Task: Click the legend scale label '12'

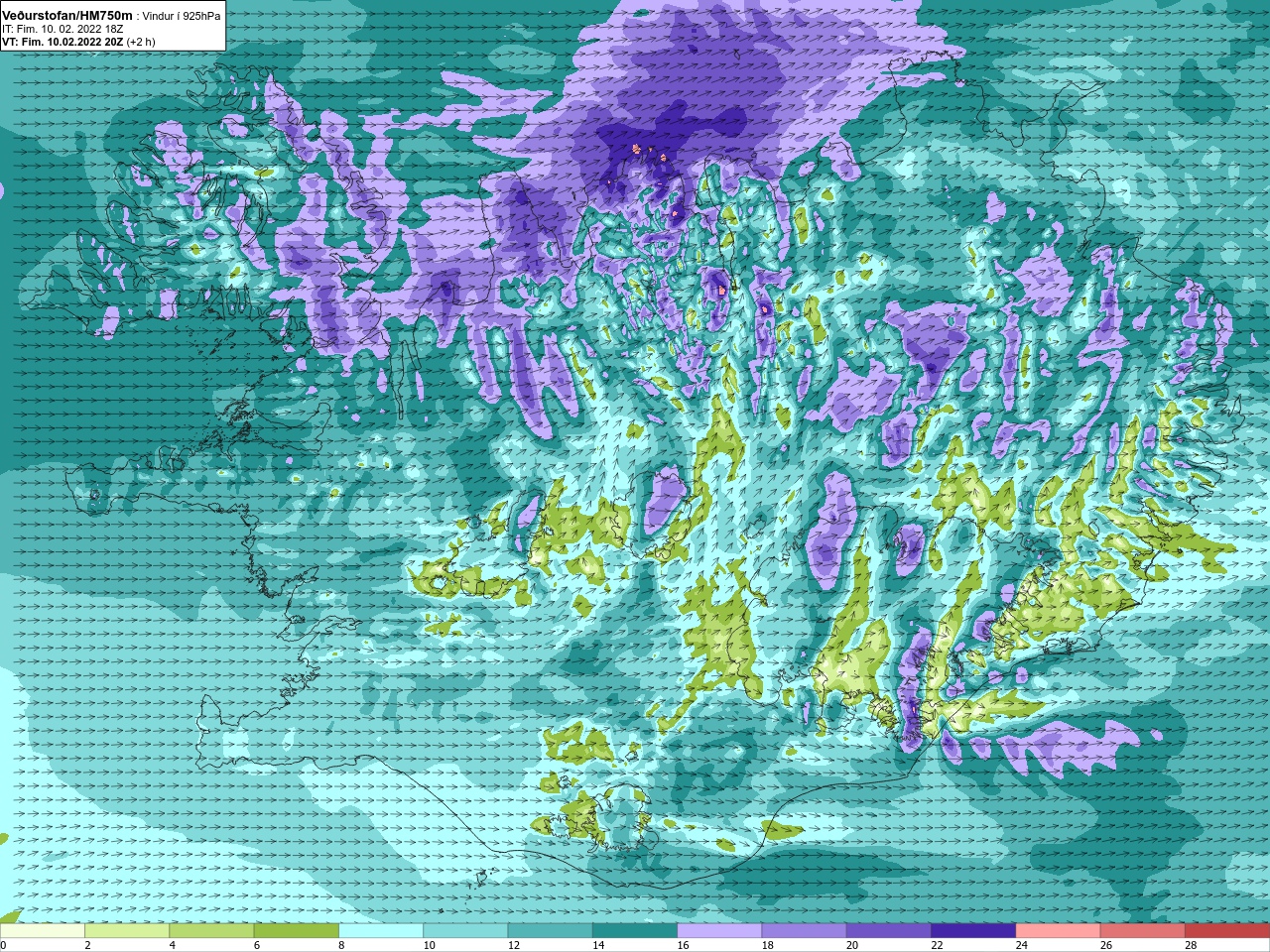Action: [x=514, y=945]
